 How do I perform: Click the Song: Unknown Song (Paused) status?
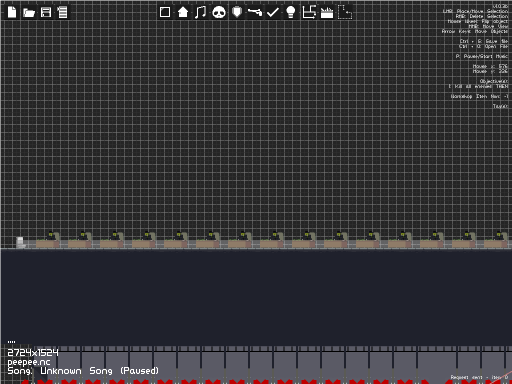(83, 371)
